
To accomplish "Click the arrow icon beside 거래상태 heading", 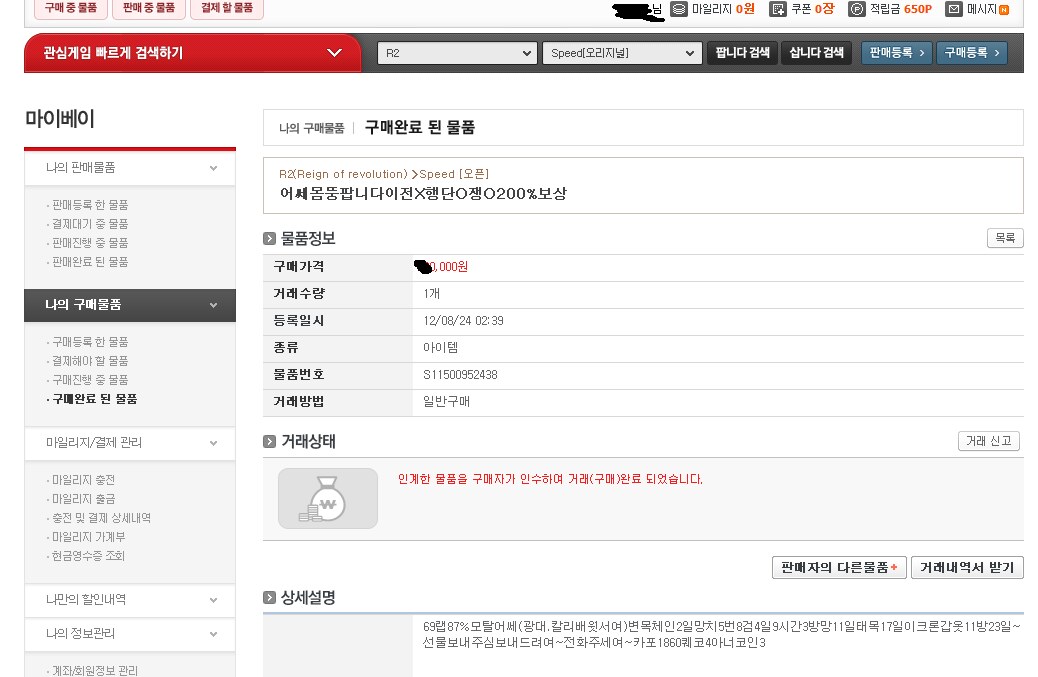I will 270,442.
